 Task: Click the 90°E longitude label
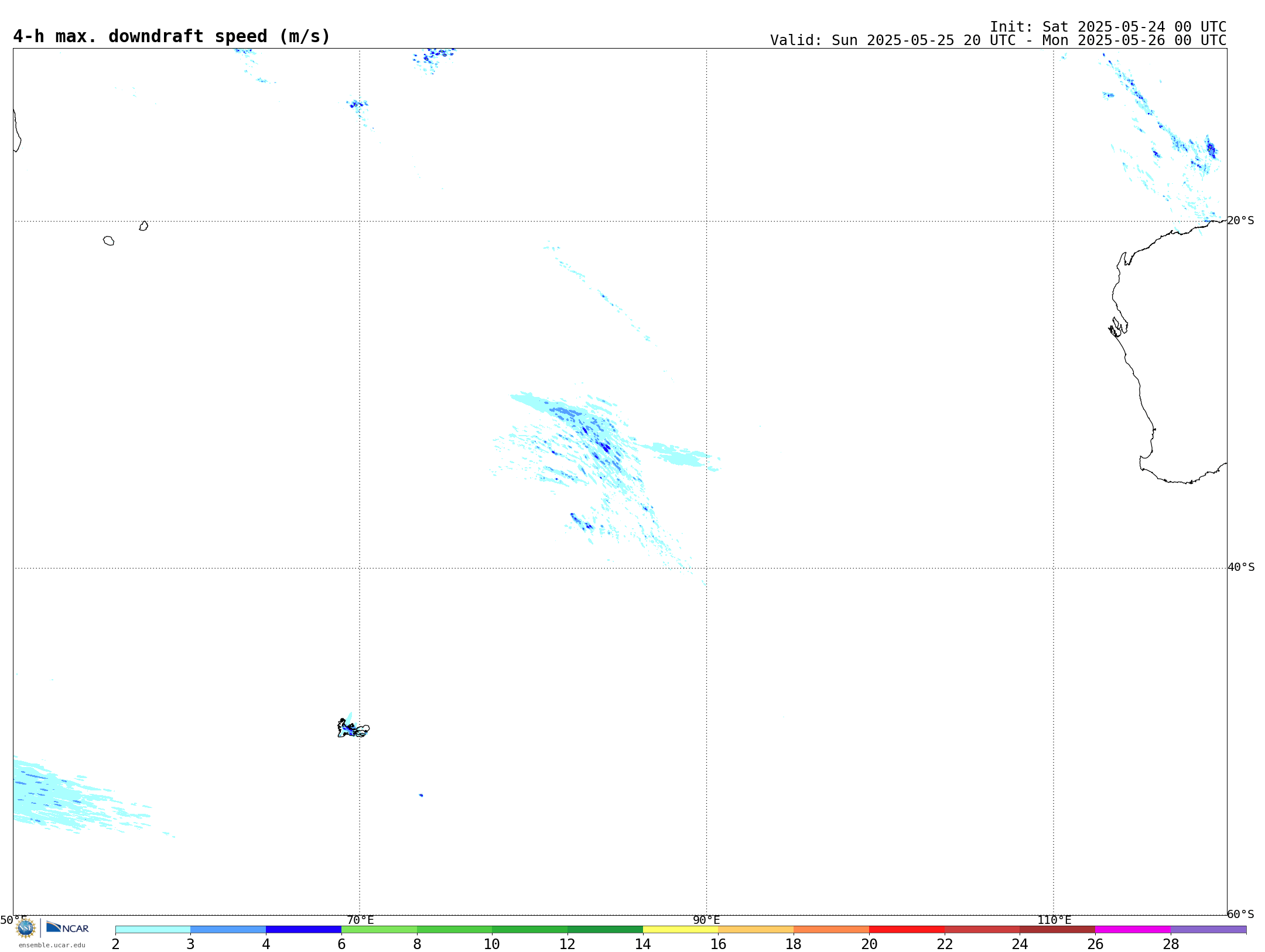coord(706,920)
